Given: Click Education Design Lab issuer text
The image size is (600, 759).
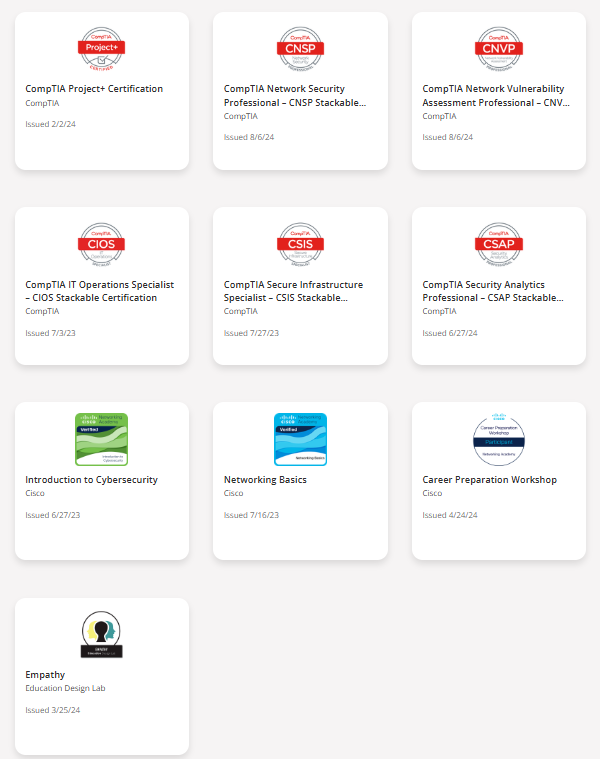Looking at the screenshot, I should [65, 688].
